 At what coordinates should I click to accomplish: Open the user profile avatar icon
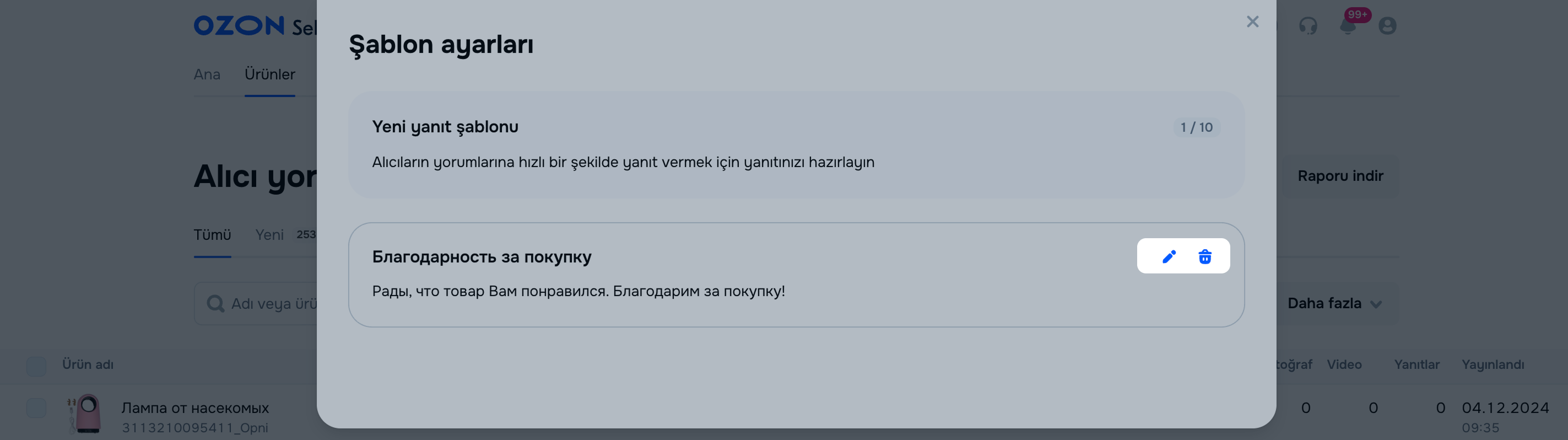pyautogui.click(x=1387, y=25)
